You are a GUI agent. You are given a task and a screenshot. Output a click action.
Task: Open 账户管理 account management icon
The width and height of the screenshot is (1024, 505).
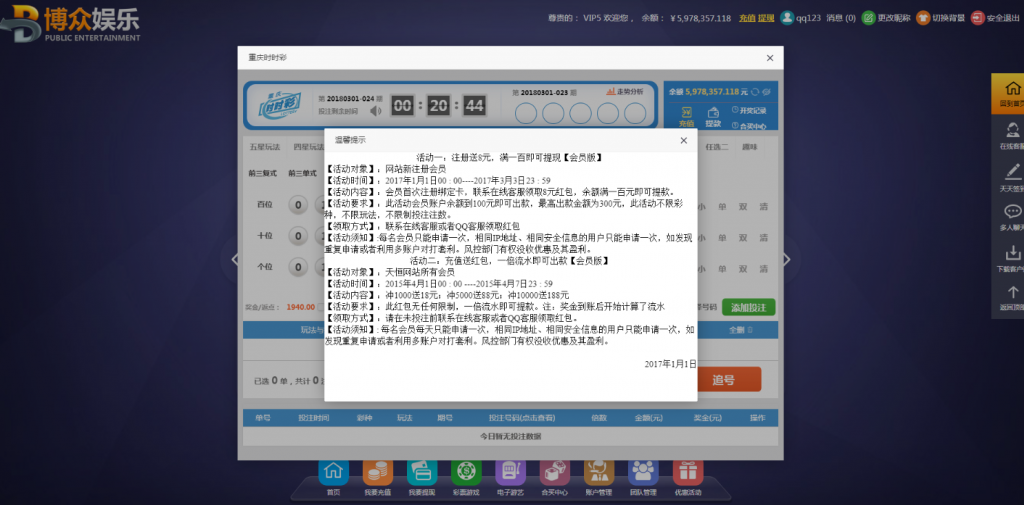(x=598, y=473)
